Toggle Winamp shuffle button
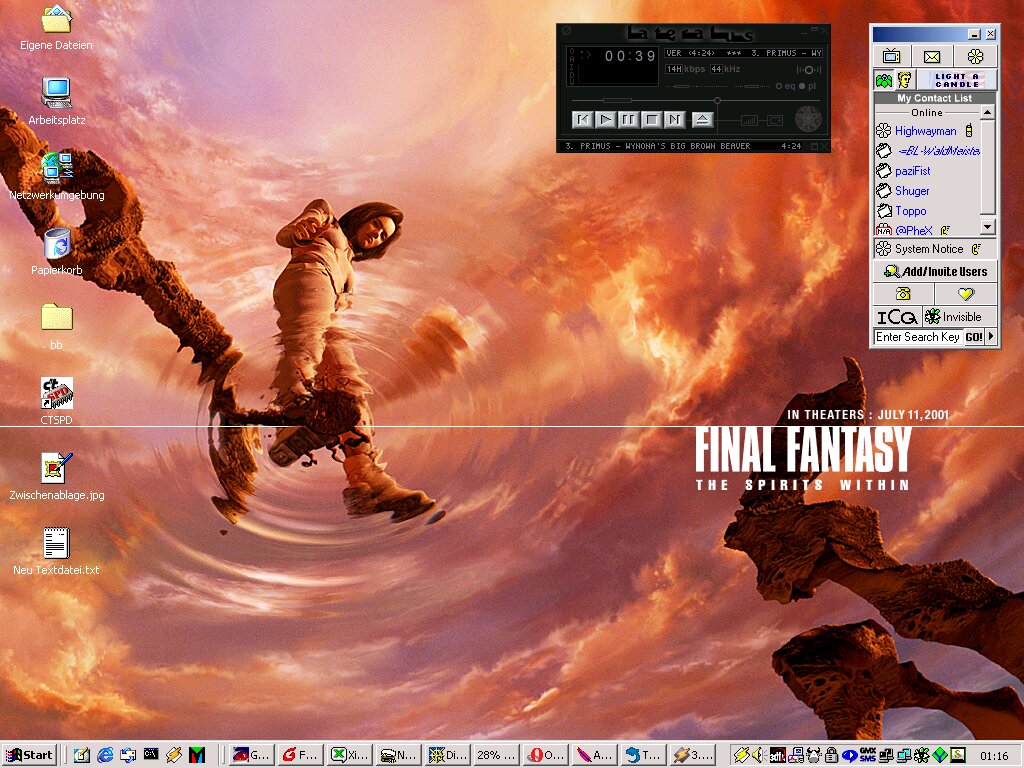Image resolution: width=1024 pixels, height=768 pixels. pos(748,120)
